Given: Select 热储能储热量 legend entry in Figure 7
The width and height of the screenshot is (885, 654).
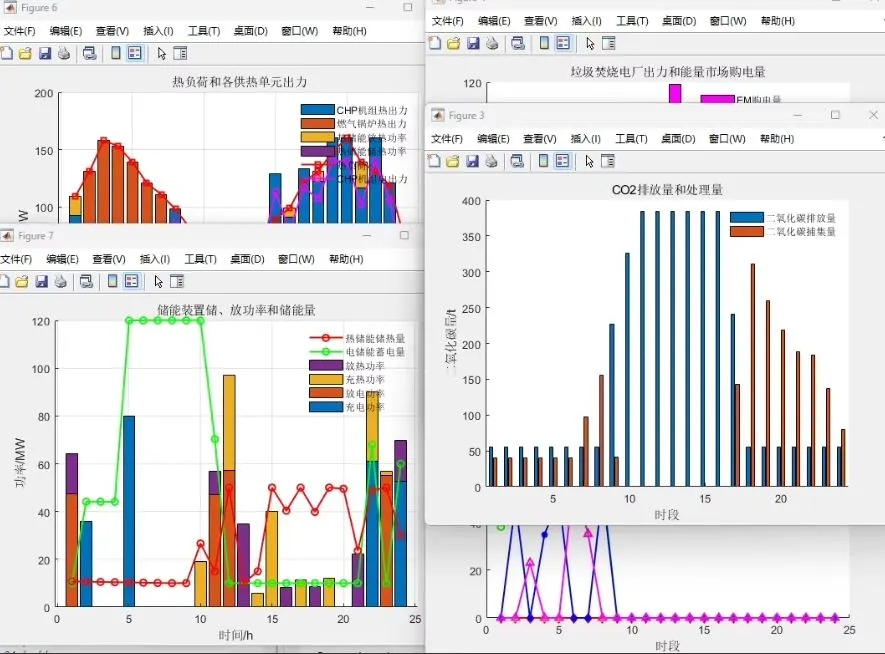Looking at the screenshot, I should [x=357, y=338].
